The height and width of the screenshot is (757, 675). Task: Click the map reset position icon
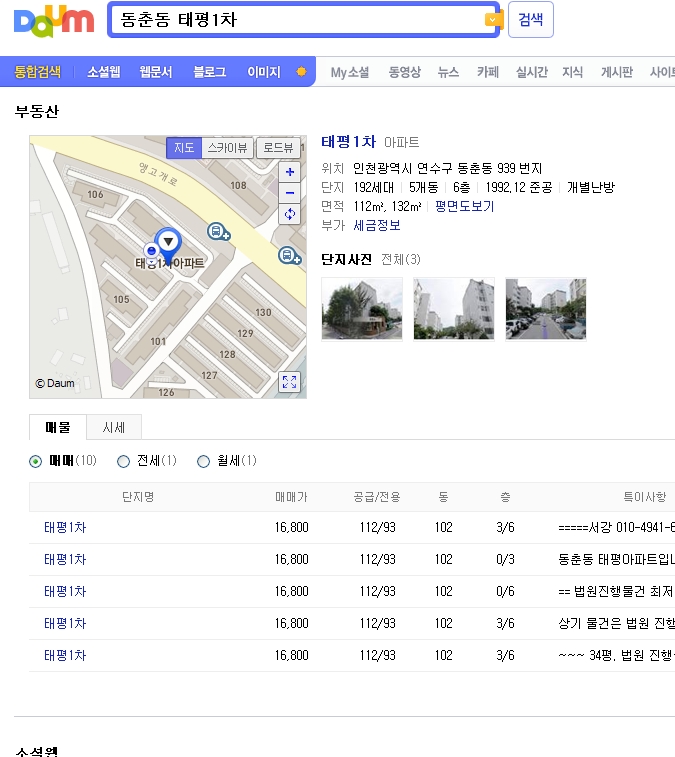(x=290, y=214)
